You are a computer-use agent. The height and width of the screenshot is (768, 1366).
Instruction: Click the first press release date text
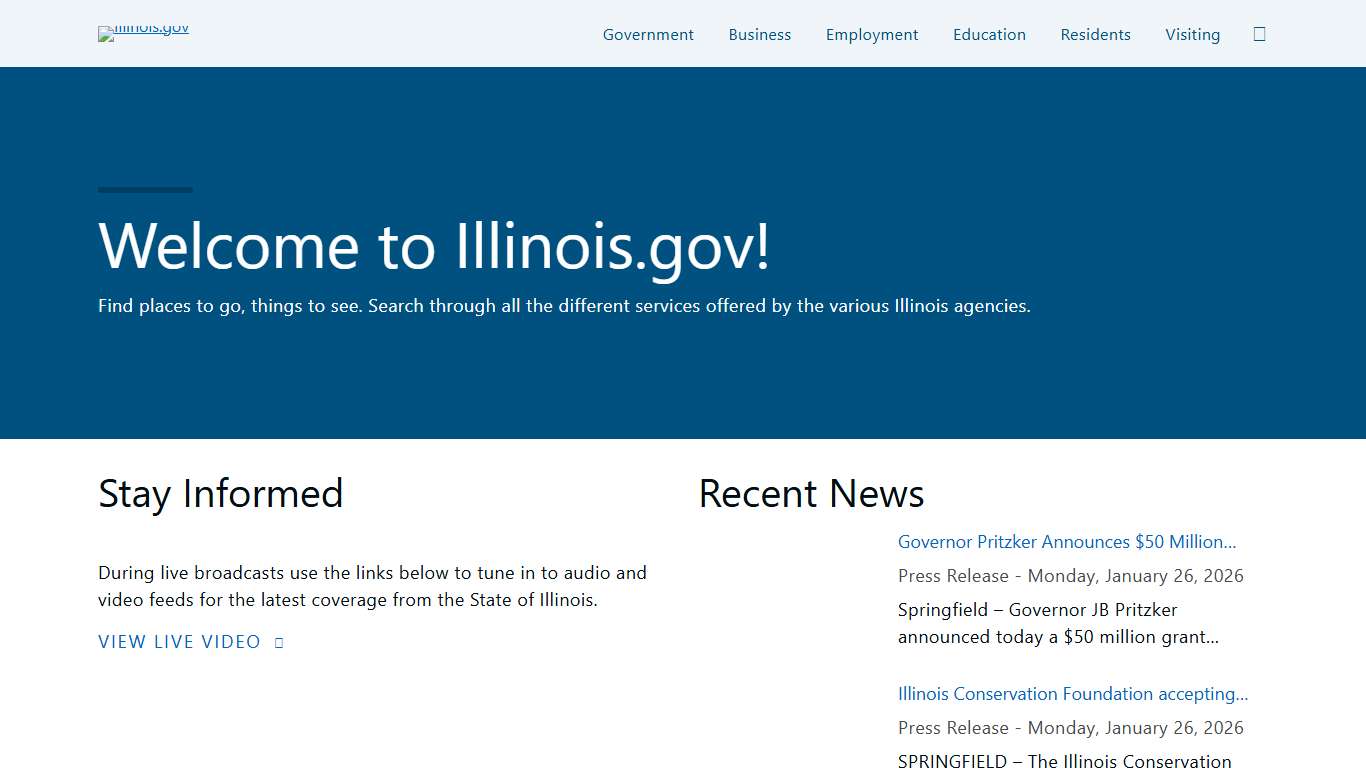pos(1070,575)
